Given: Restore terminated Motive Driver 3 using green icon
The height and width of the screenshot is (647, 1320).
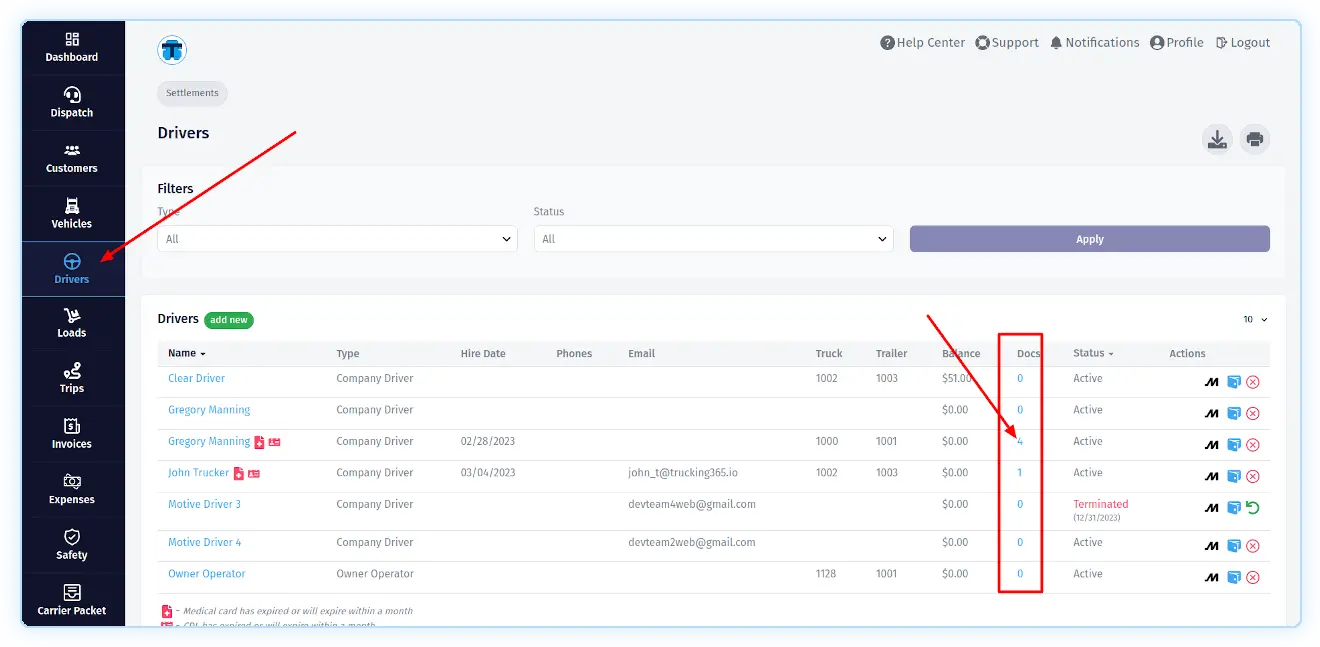Looking at the screenshot, I should point(1252,508).
